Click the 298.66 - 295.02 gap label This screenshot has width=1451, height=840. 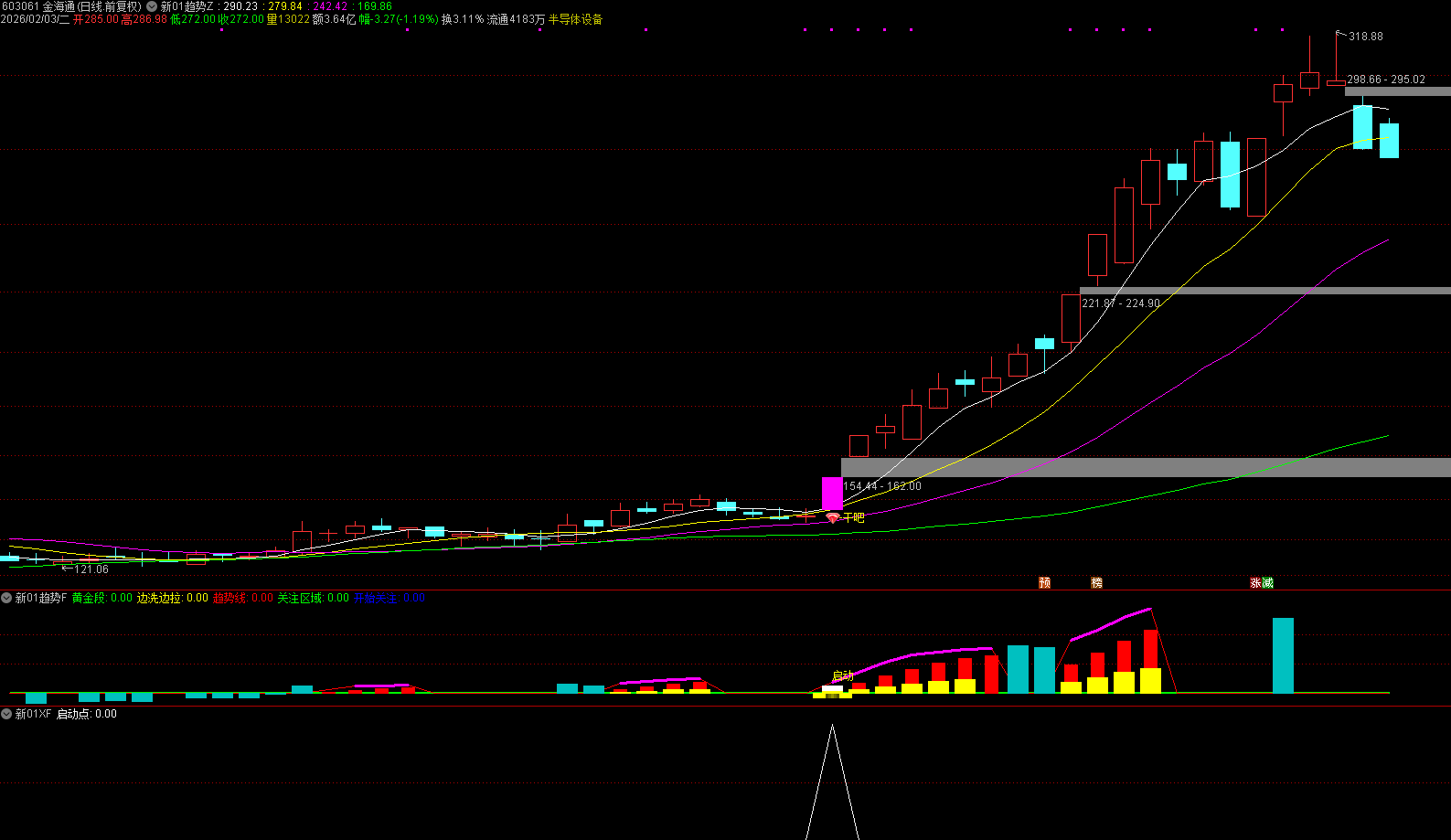coord(1386,80)
